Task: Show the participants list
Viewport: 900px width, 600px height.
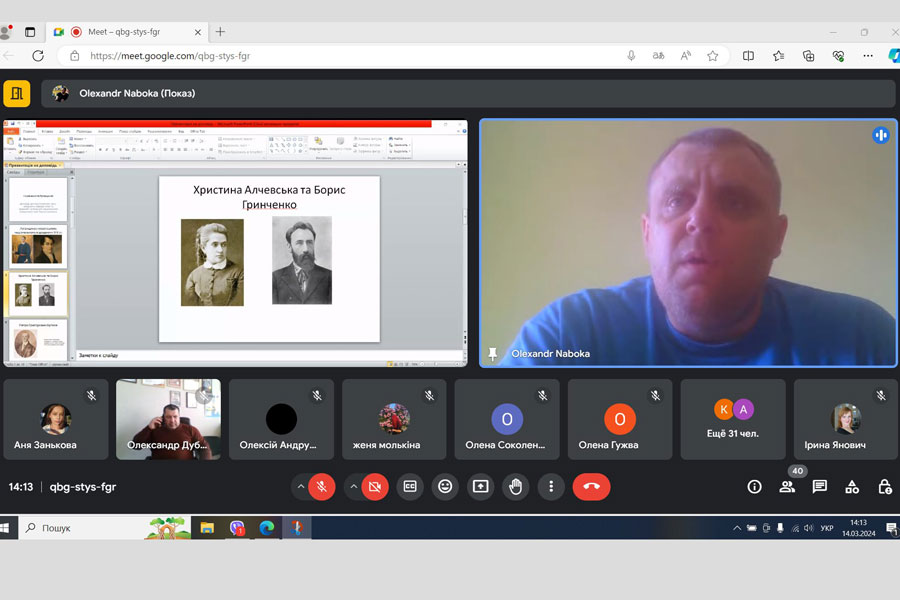Action: [787, 487]
